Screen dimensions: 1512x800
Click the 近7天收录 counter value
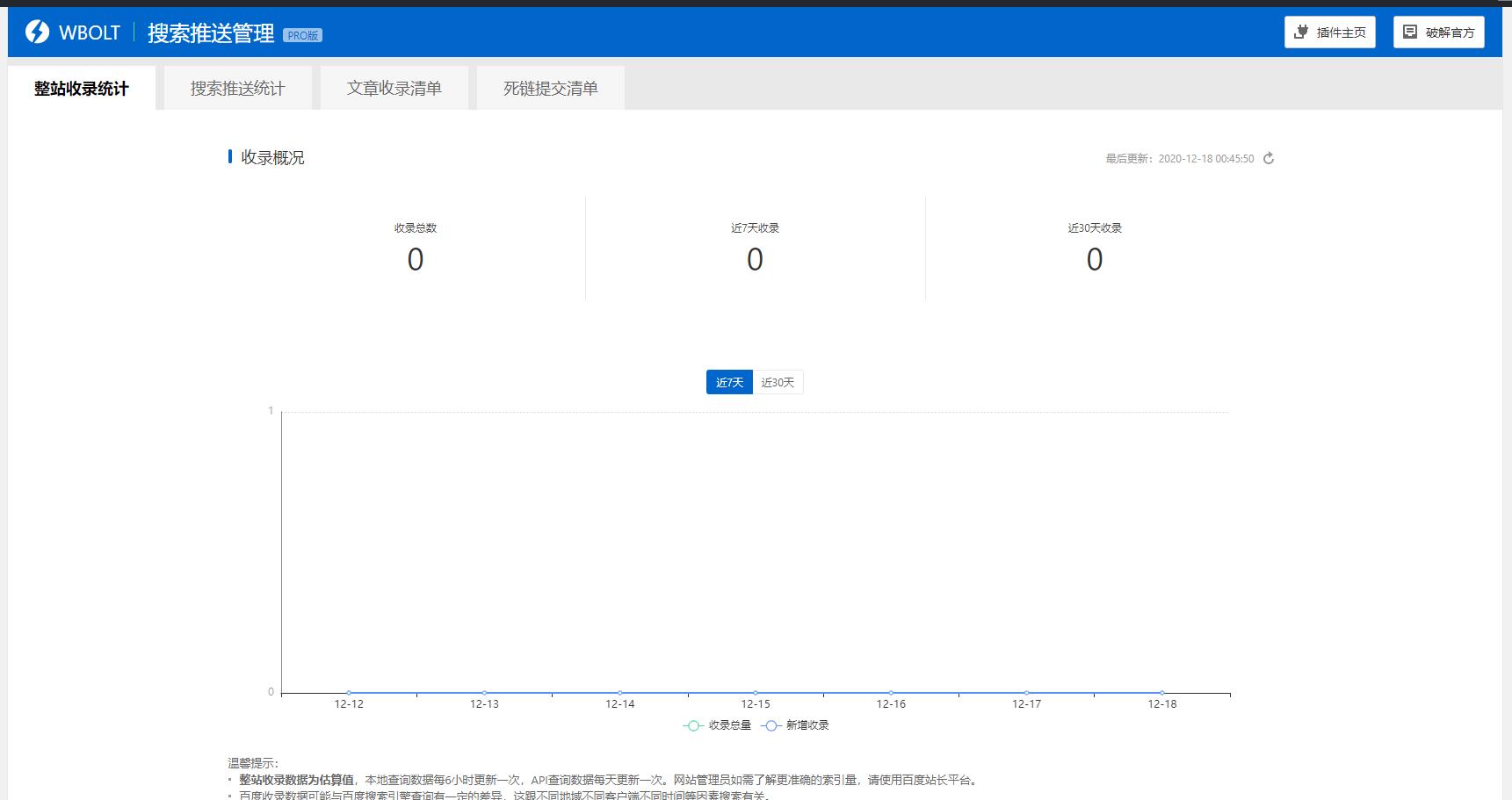[x=754, y=259]
